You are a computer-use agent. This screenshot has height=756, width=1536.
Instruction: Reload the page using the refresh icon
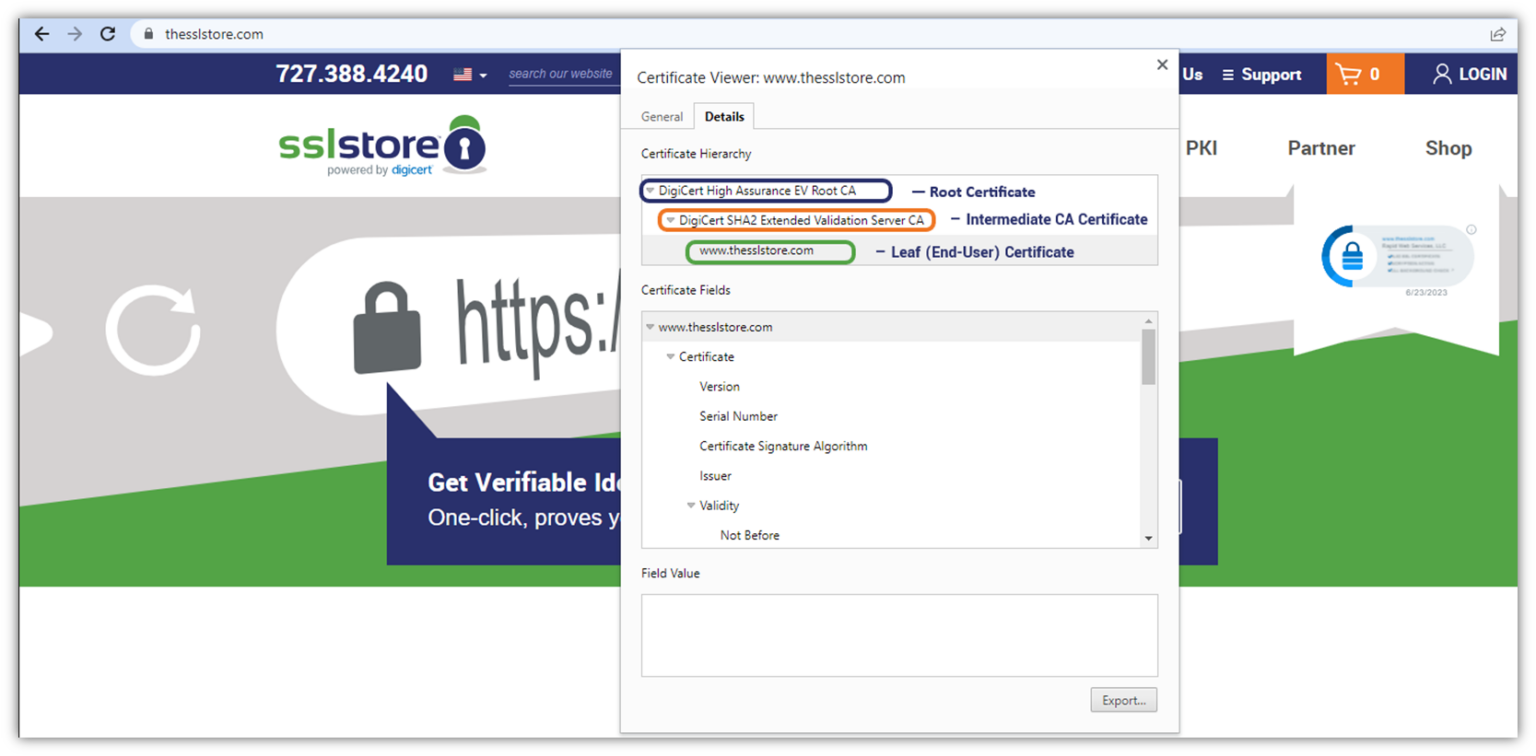108,33
